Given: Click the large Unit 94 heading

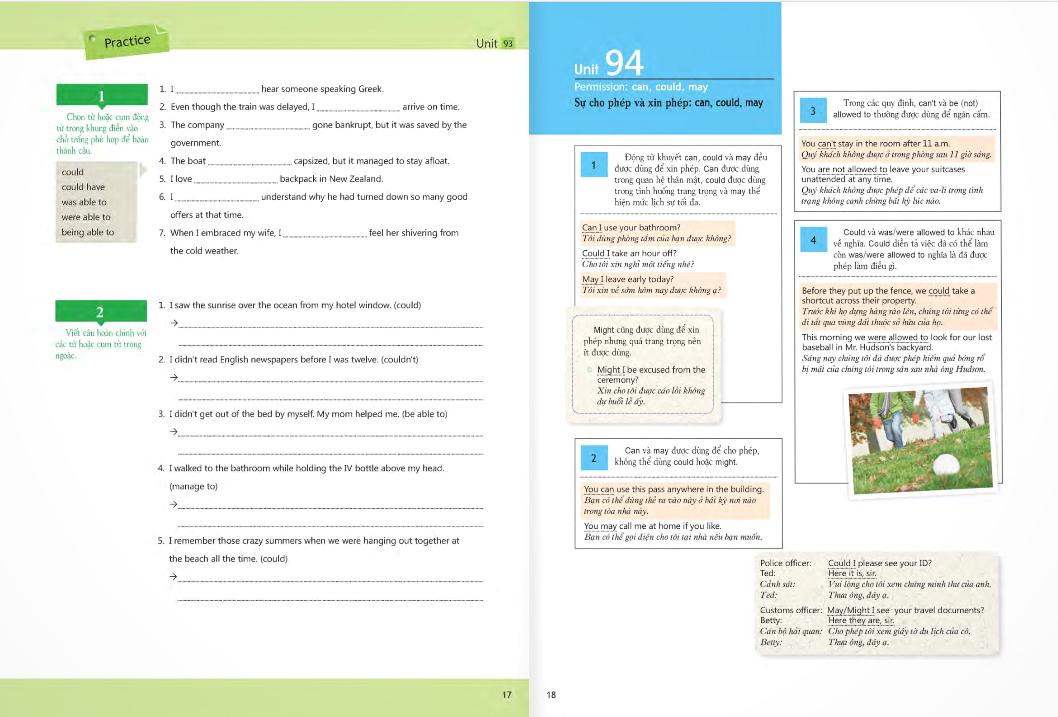Looking at the screenshot, I should click(608, 65).
